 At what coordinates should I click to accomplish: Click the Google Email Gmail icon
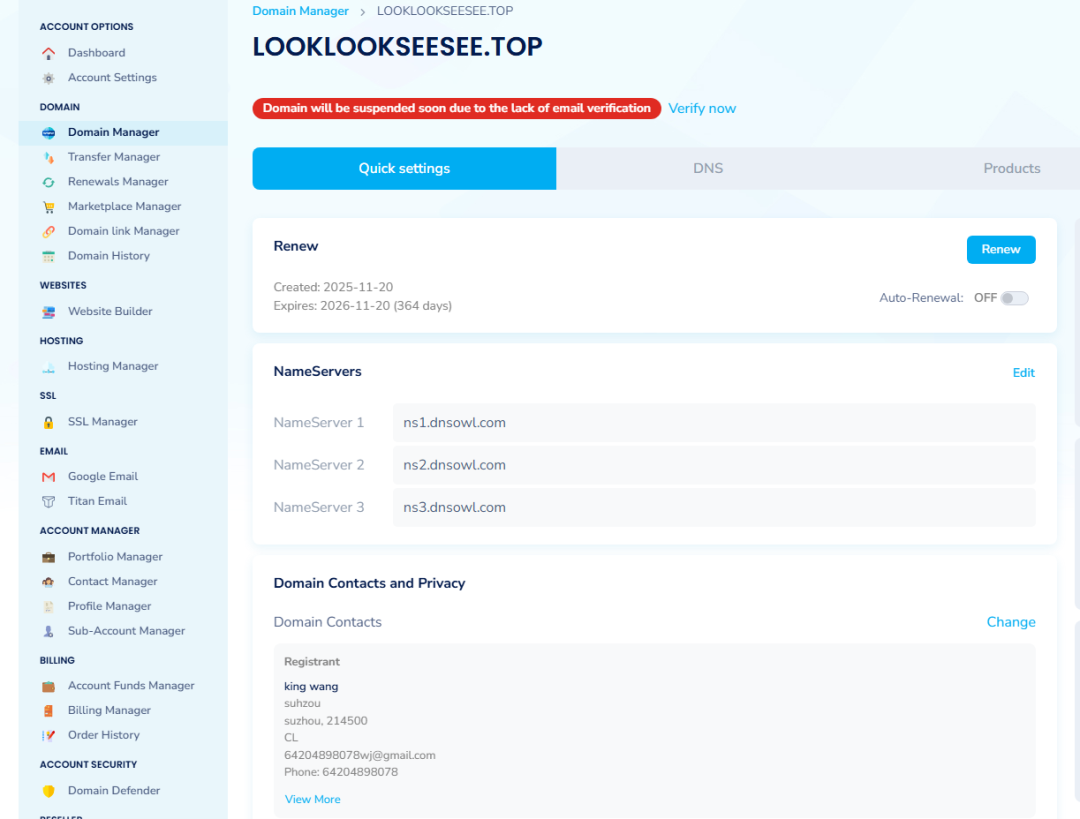48,477
